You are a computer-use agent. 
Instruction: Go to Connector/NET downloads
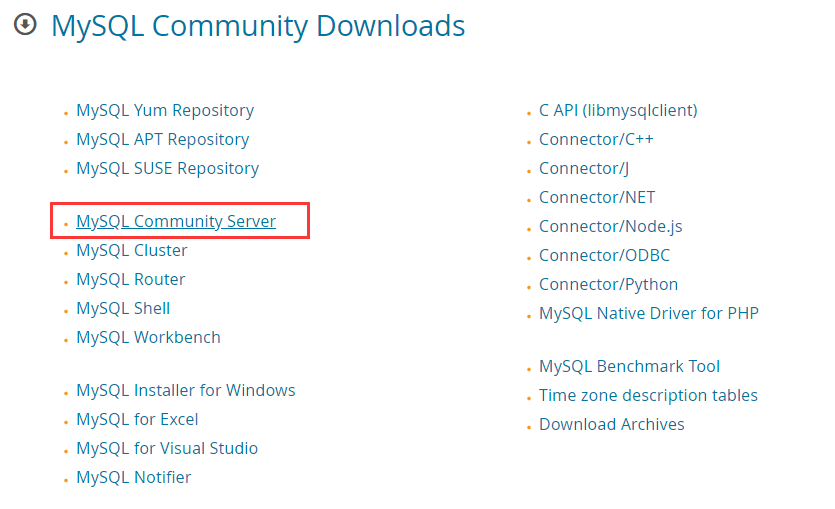tap(597, 198)
